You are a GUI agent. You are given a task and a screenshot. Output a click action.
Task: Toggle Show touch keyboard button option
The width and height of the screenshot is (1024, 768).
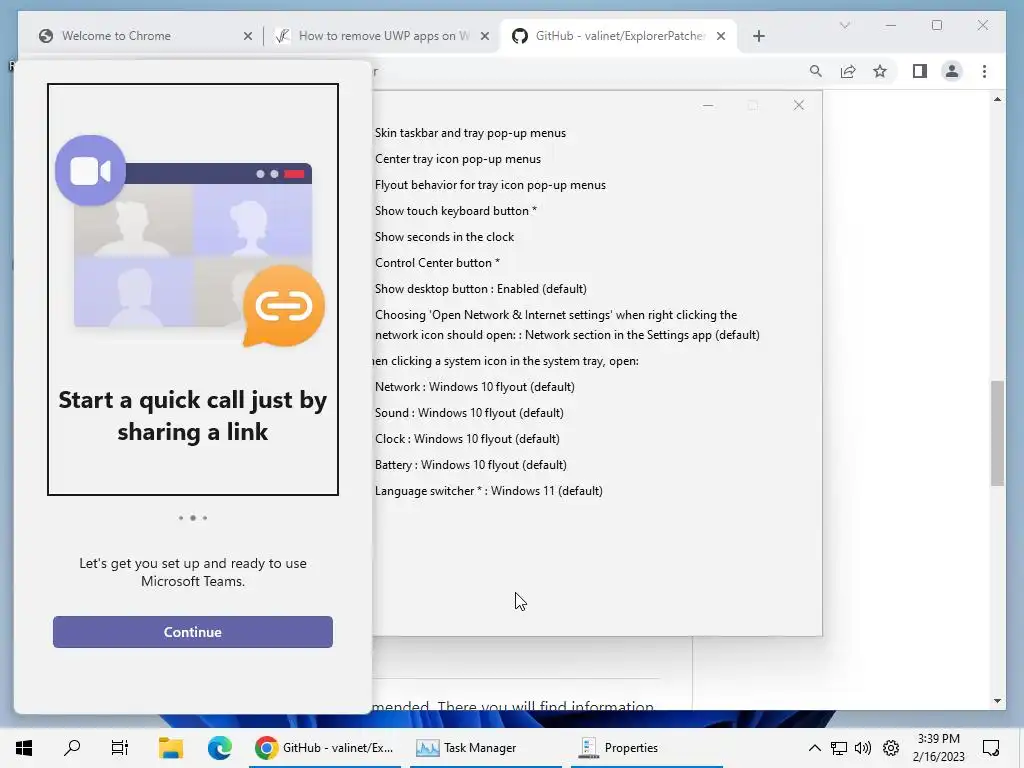coord(456,211)
